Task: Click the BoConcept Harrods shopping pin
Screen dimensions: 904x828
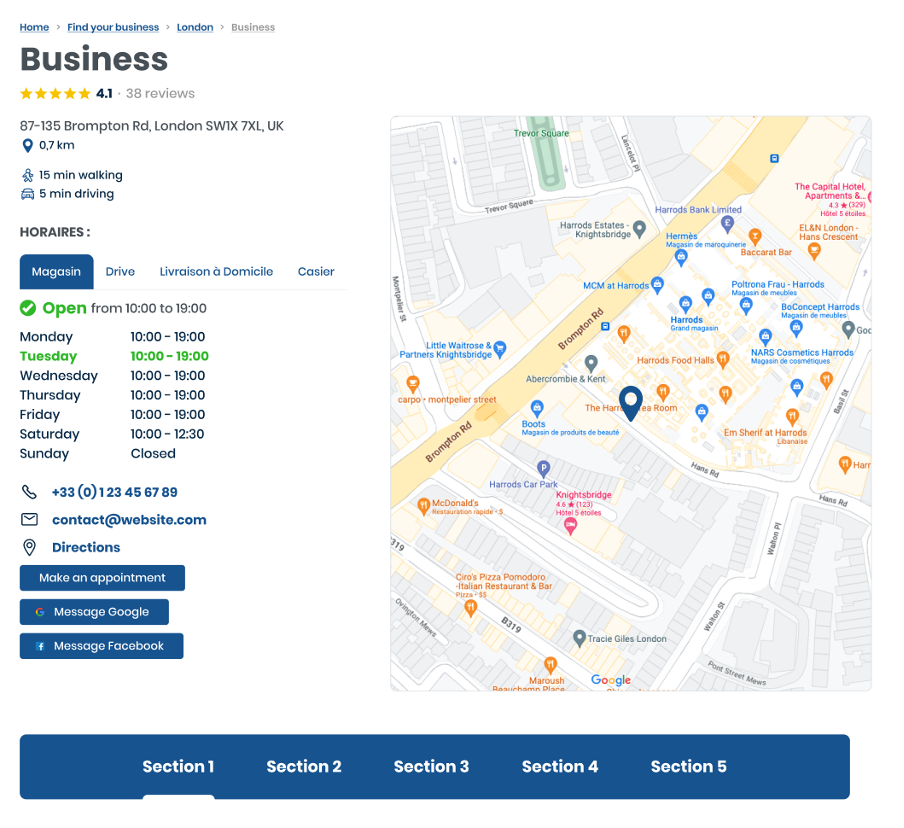Action: (796, 329)
